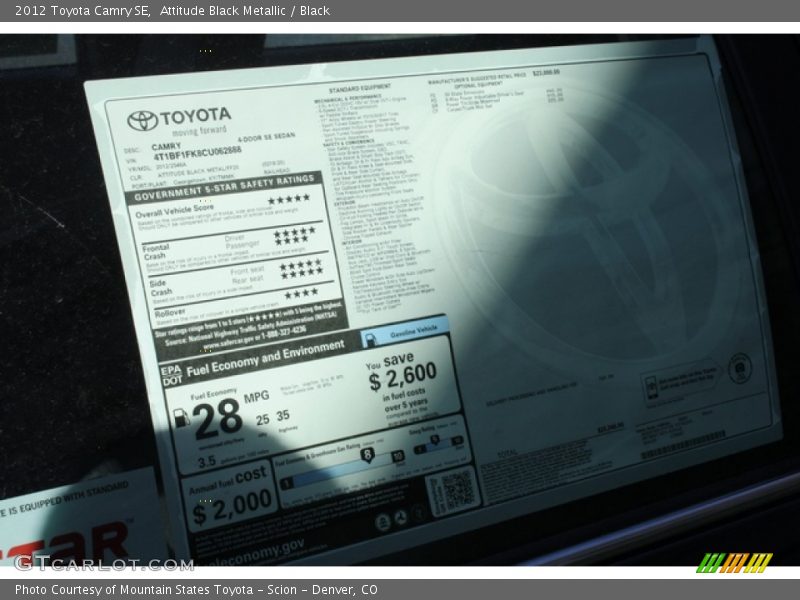
Task: Click the striped color logo bottom right
Action: 734,563
